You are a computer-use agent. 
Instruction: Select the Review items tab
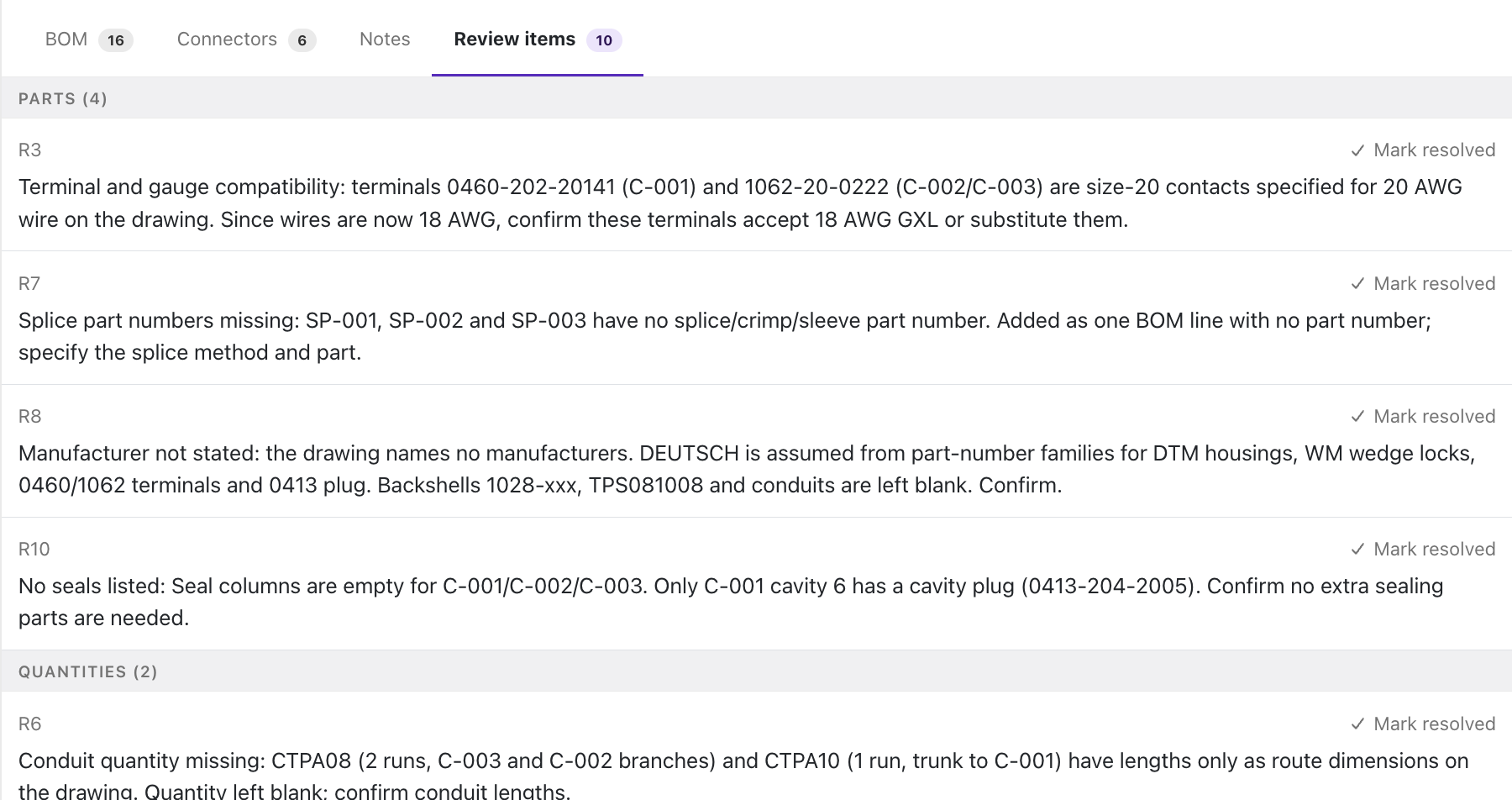[538, 39]
